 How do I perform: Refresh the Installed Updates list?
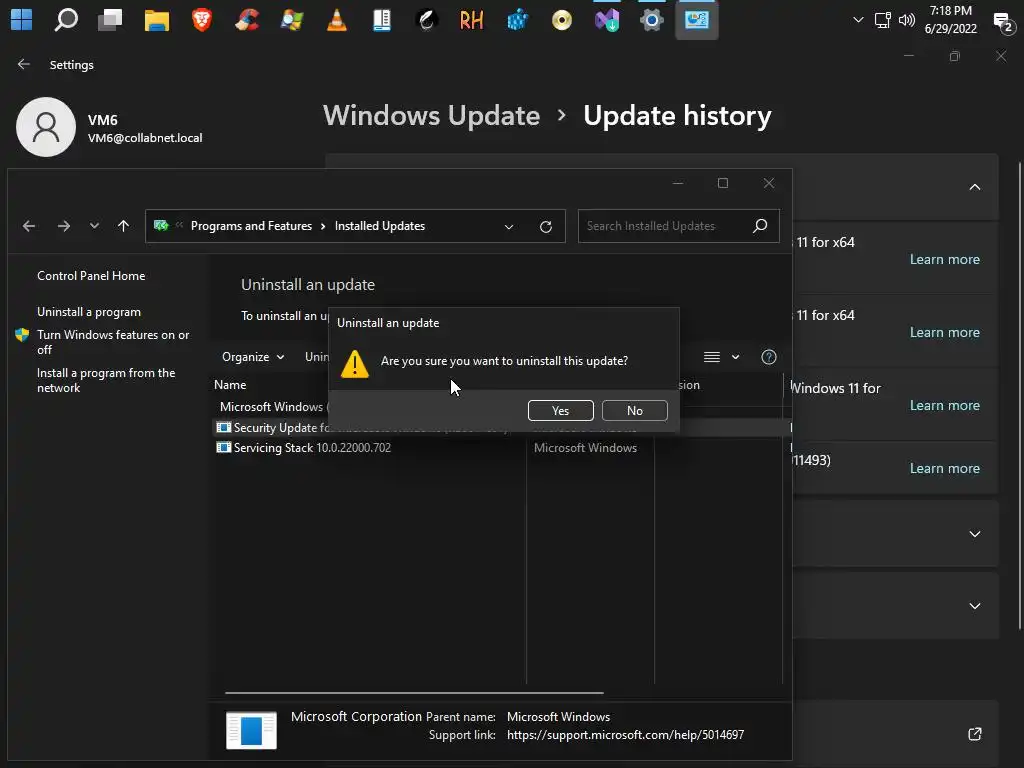point(546,227)
